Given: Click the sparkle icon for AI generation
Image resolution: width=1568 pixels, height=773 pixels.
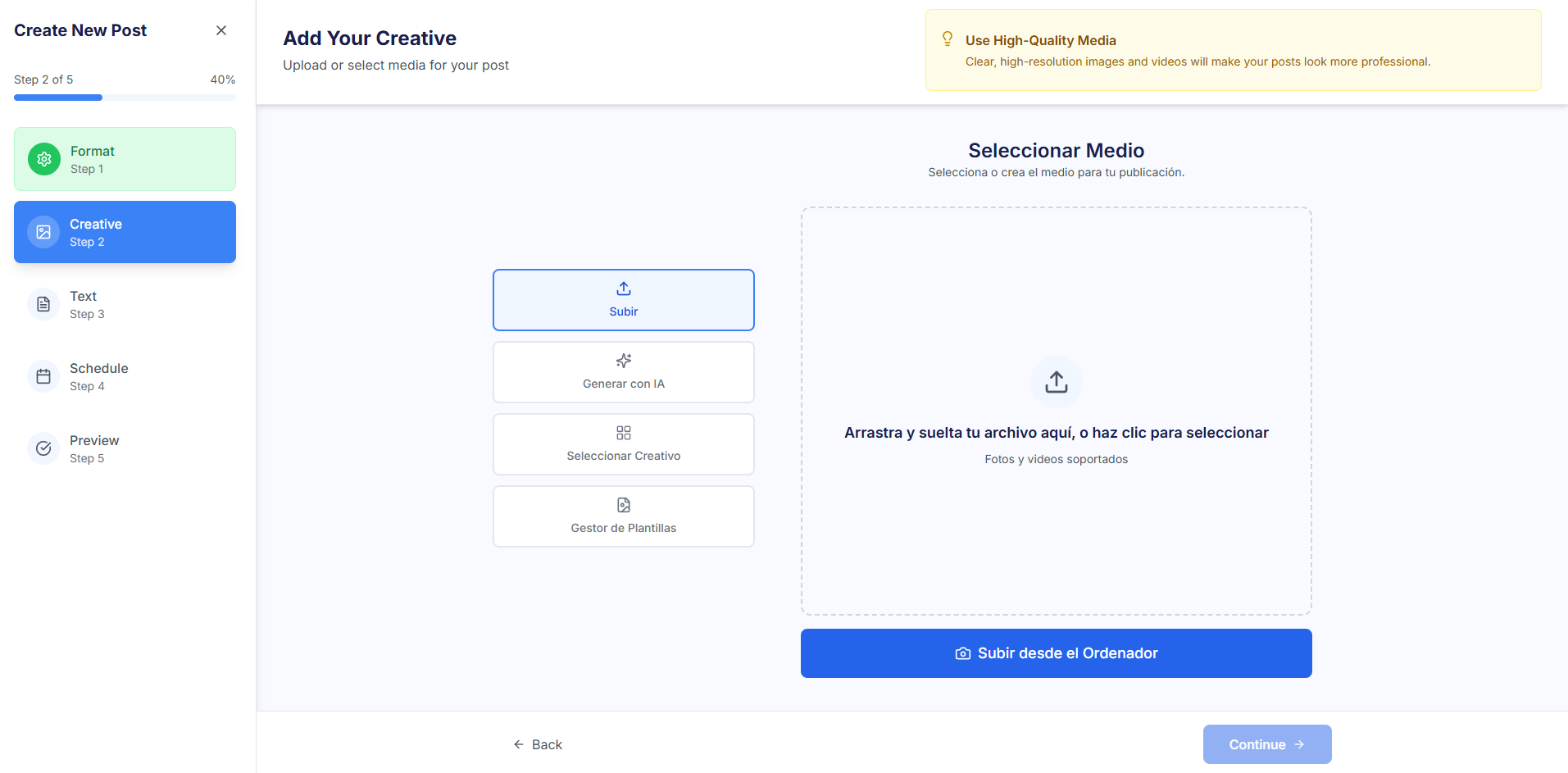Looking at the screenshot, I should 624,361.
